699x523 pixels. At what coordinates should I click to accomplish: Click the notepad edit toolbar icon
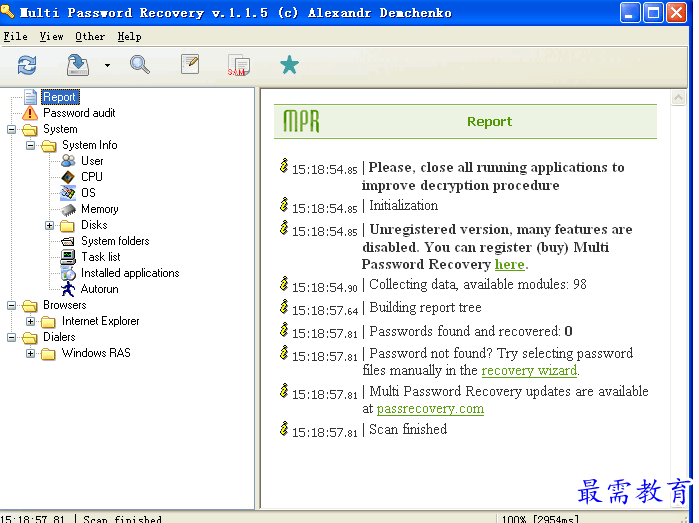[190, 64]
